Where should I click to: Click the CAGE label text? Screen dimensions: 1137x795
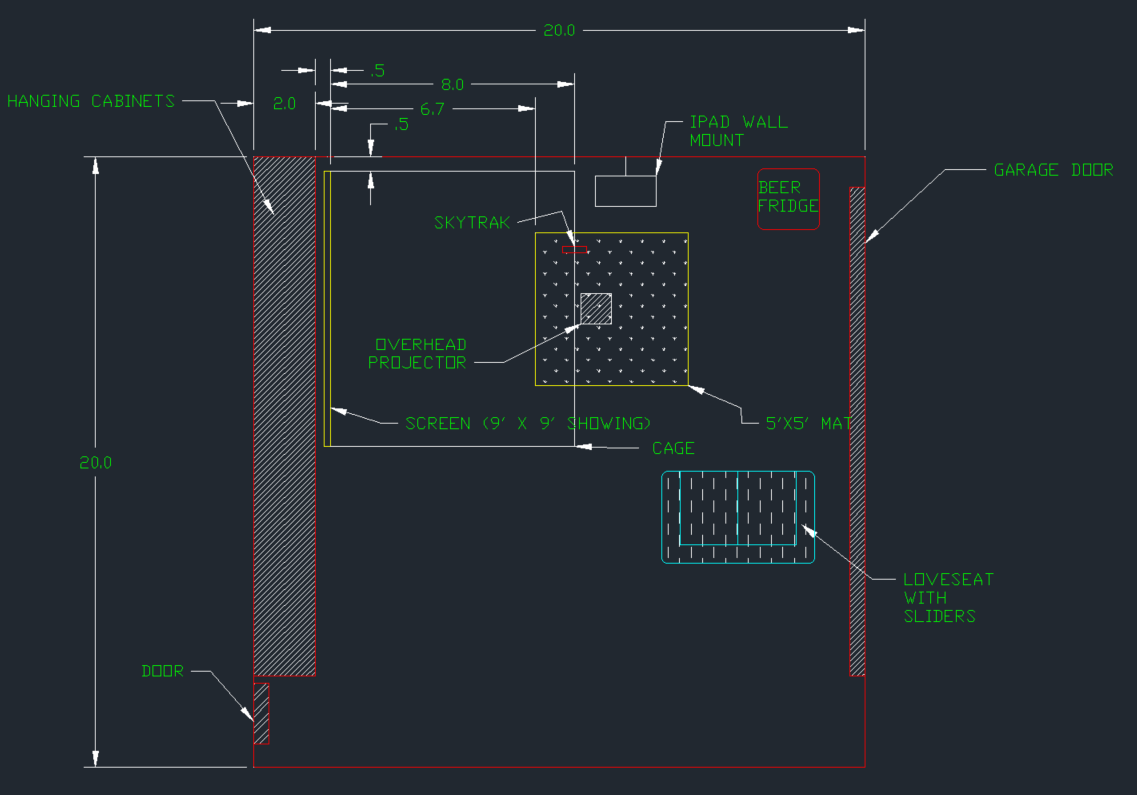tap(673, 448)
